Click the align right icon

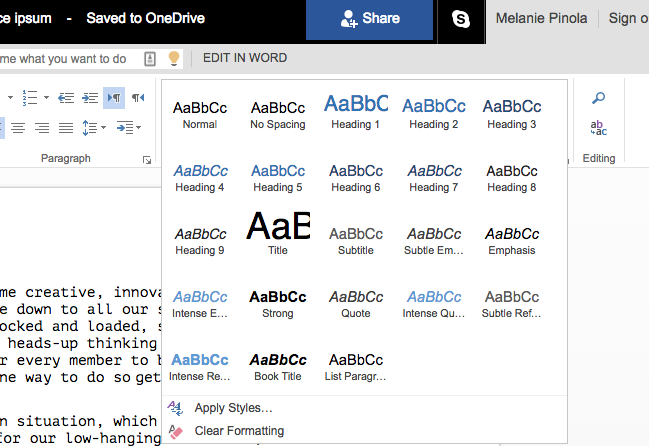(x=43, y=128)
